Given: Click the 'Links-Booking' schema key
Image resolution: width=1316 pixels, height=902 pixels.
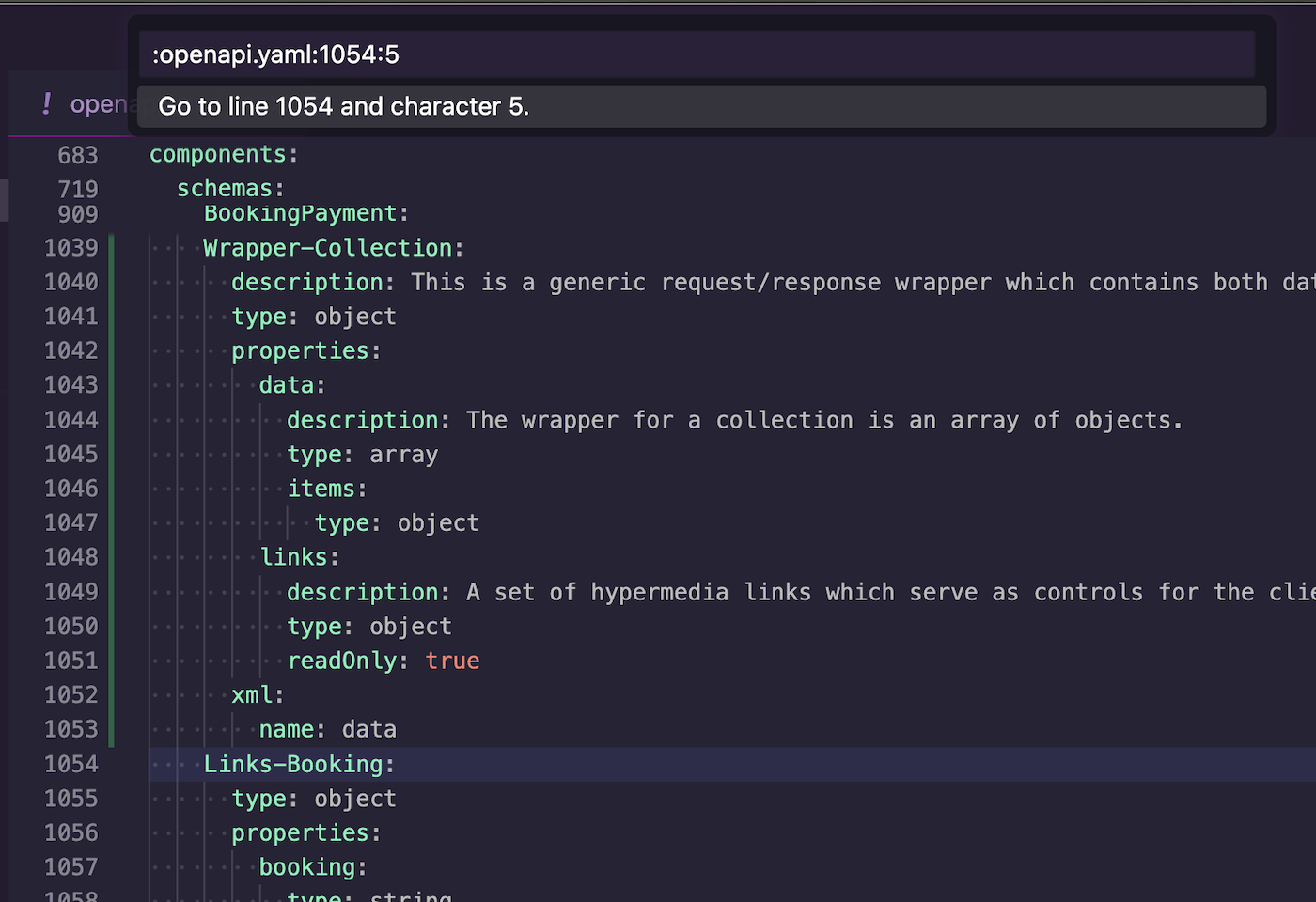Looking at the screenshot, I should tap(293, 765).
